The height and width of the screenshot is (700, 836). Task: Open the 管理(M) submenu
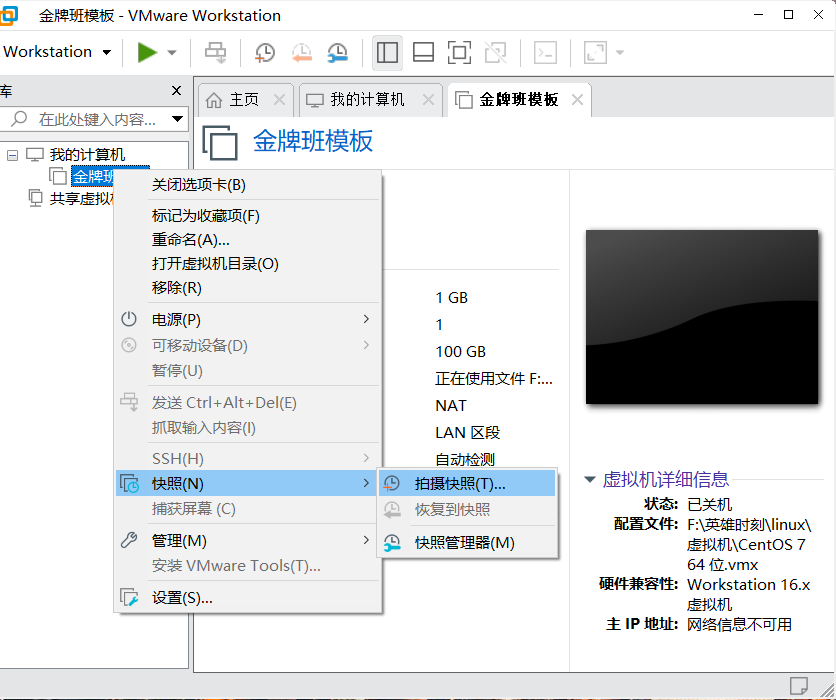coord(248,541)
